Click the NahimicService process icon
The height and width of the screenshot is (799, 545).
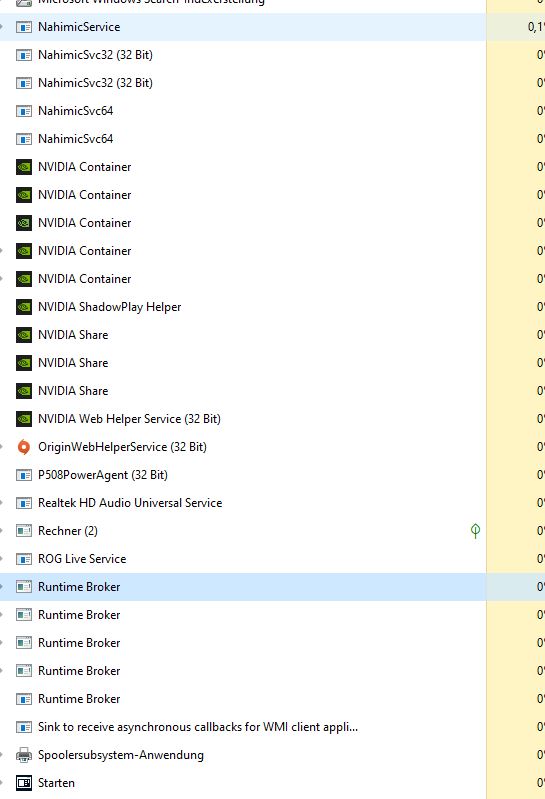[23, 27]
